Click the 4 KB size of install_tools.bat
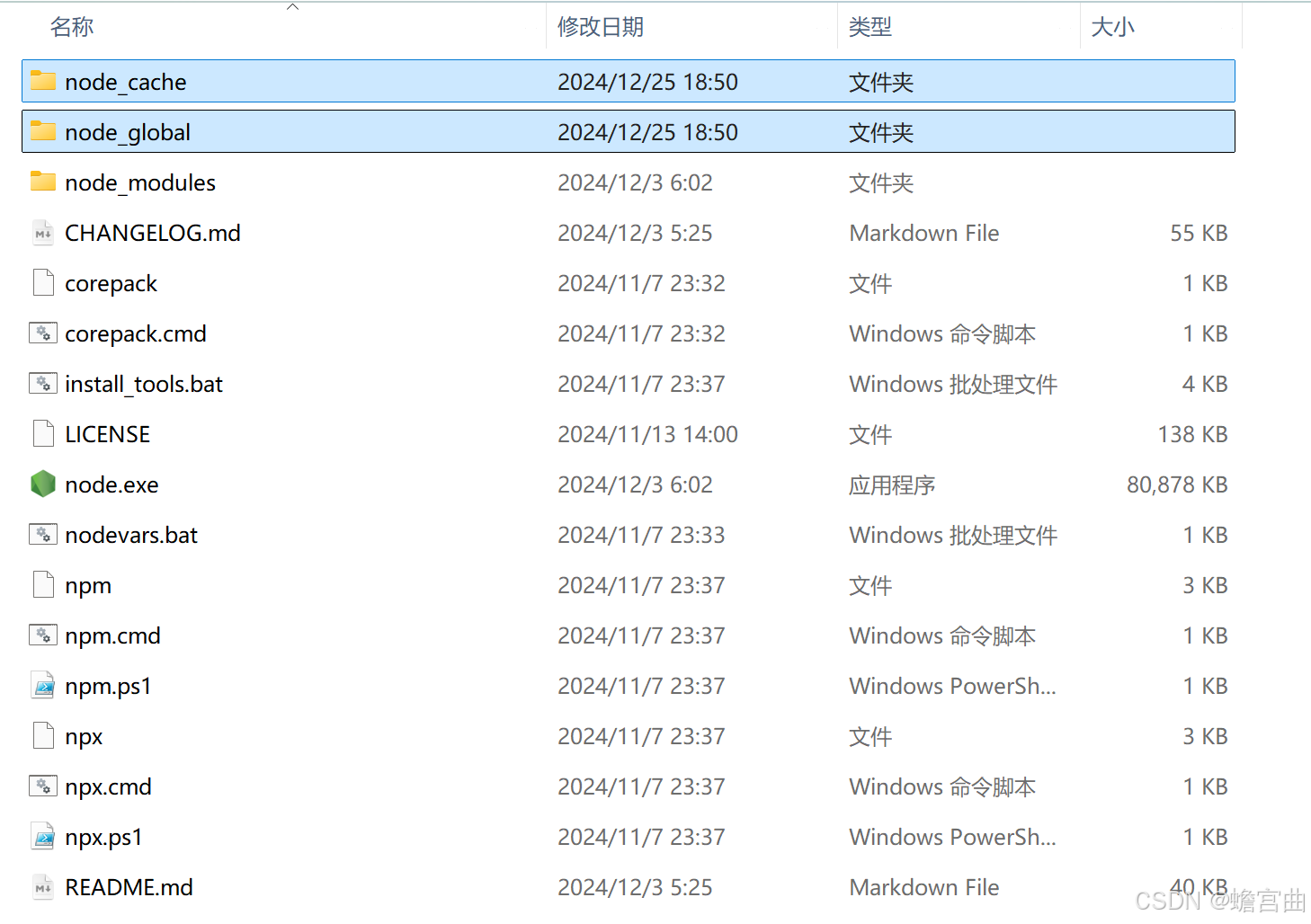1311x924 pixels. [x=1205, y=384]
